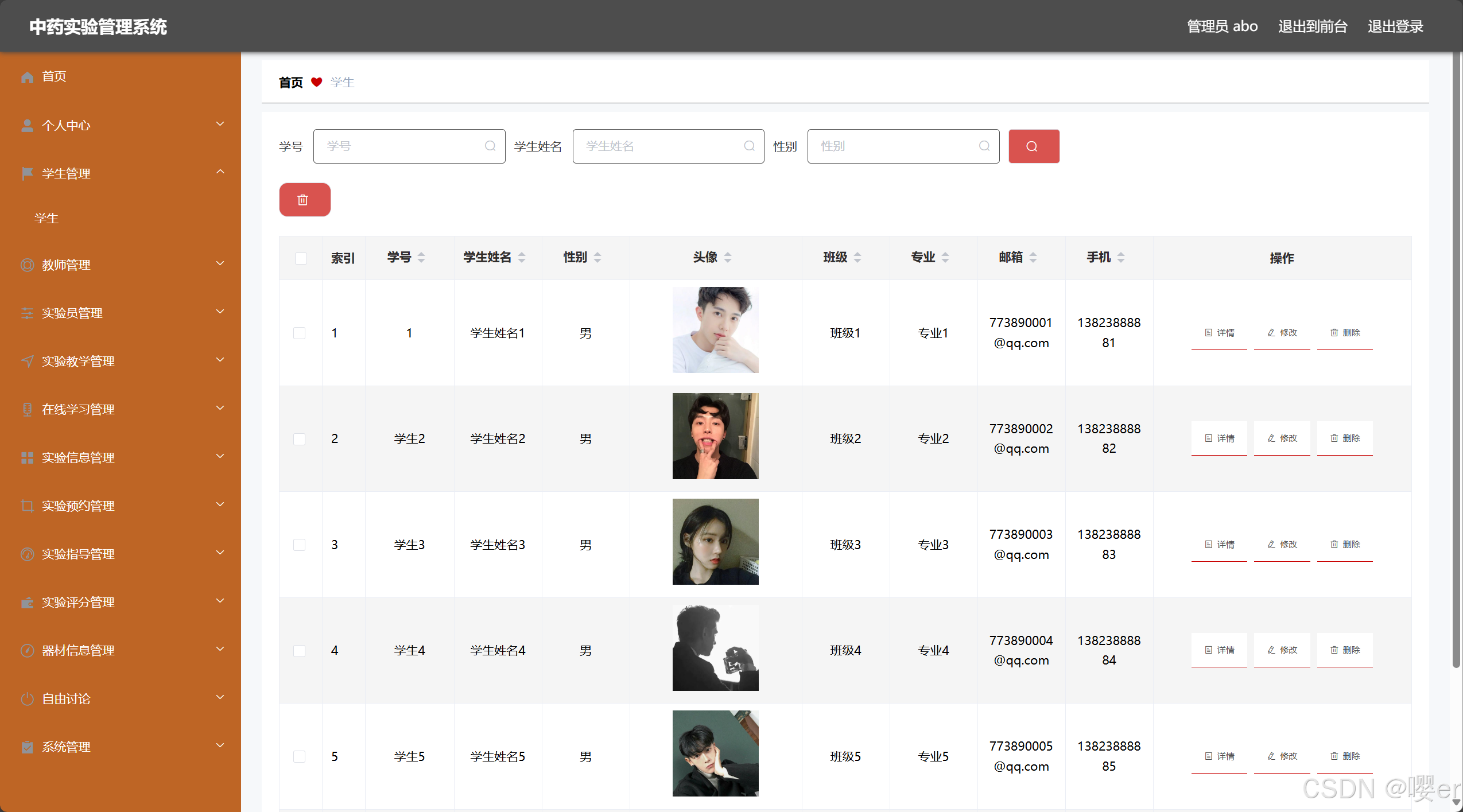Click magnifier icon in 学号 search field
The height and width of the screenshot is (812, 1463).
coord(490,146)
